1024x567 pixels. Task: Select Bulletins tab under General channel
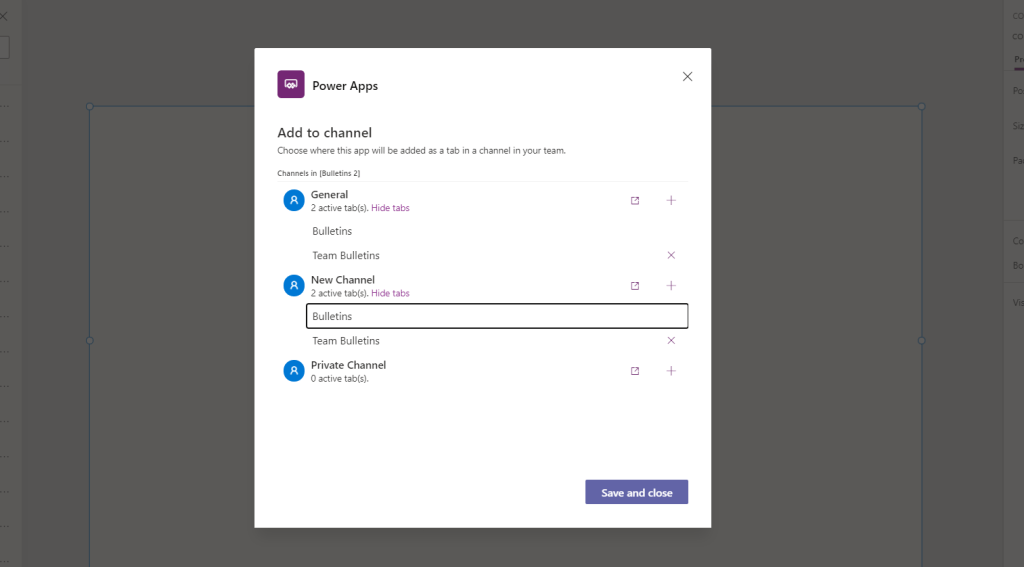click(332, 231)
